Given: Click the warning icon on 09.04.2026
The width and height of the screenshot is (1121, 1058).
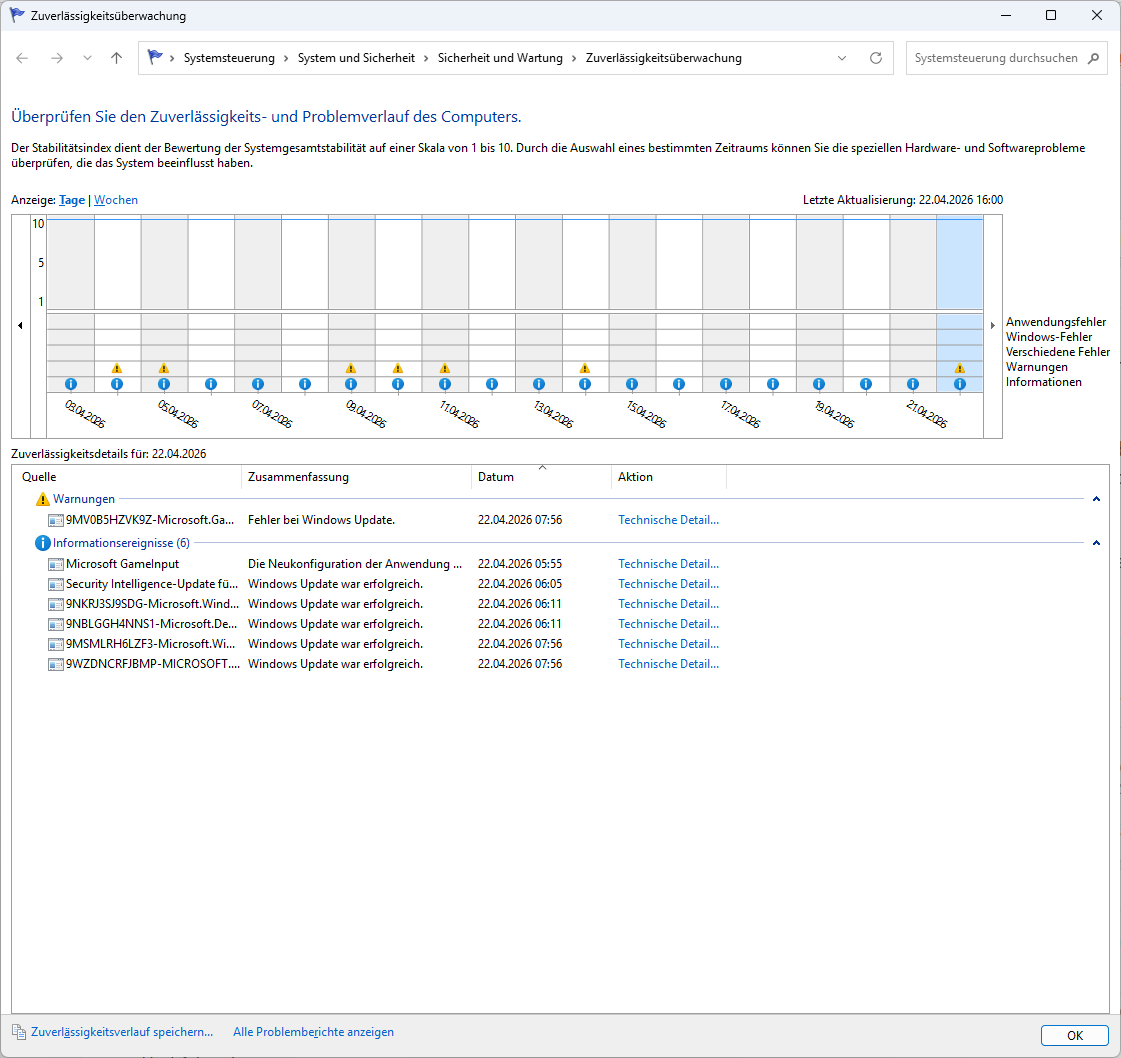Looking at the screenshot, I should click(351, 368).
